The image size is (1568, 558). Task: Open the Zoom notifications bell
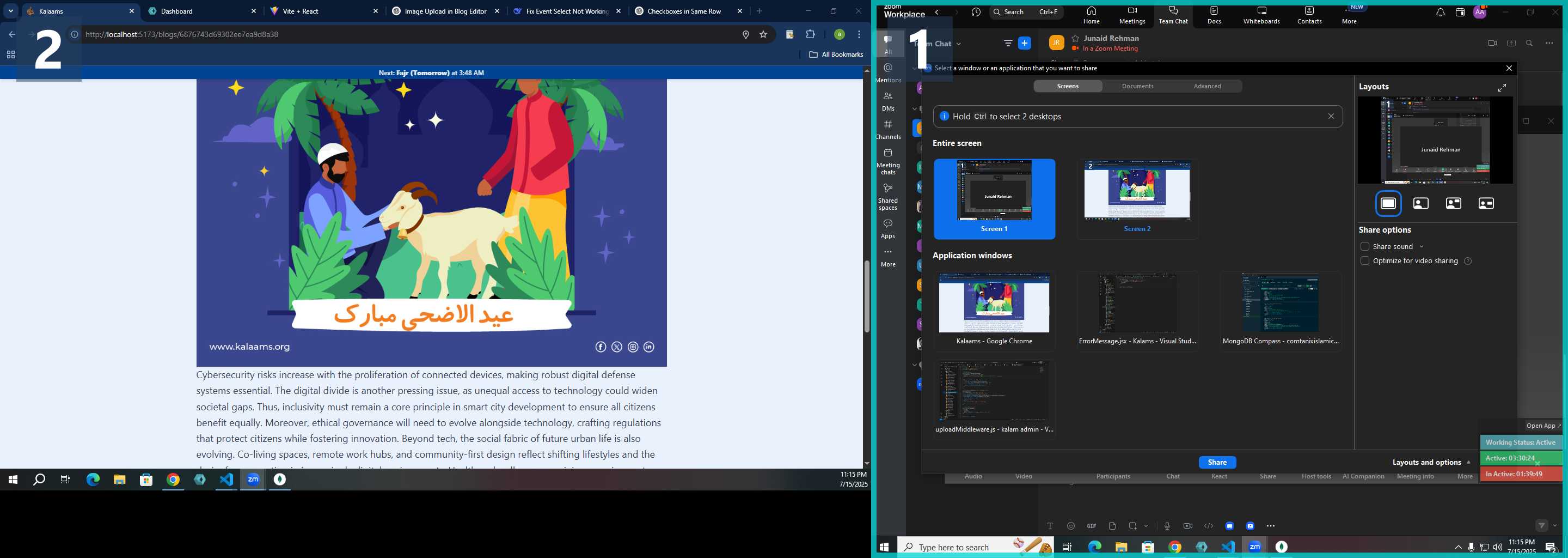[x=1440, y=12]
